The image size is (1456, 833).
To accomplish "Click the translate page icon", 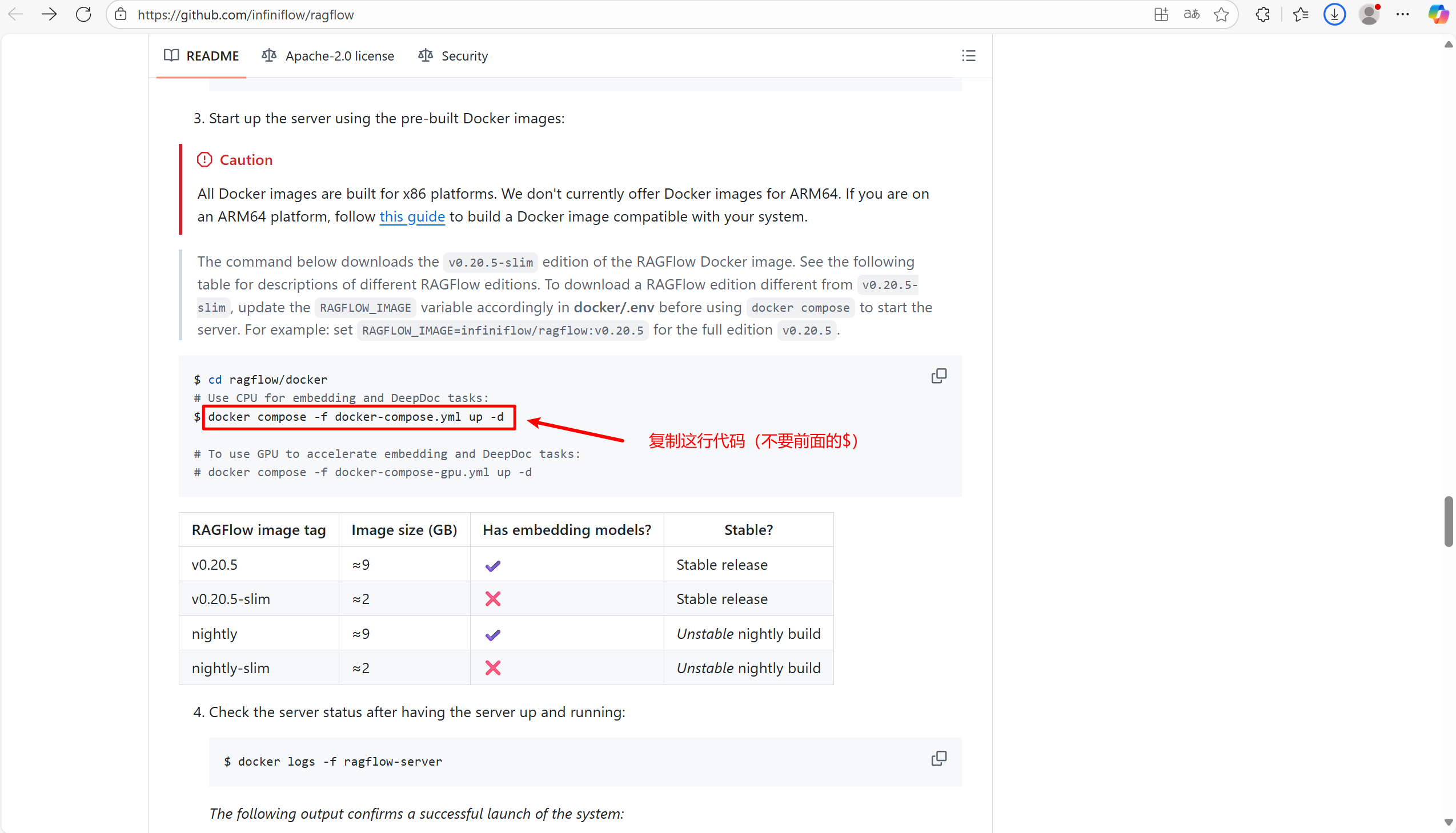I will tap(1191, 14).
